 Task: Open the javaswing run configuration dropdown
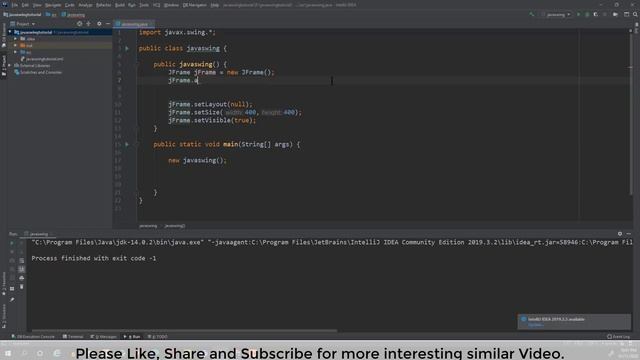tap(556, 15)
